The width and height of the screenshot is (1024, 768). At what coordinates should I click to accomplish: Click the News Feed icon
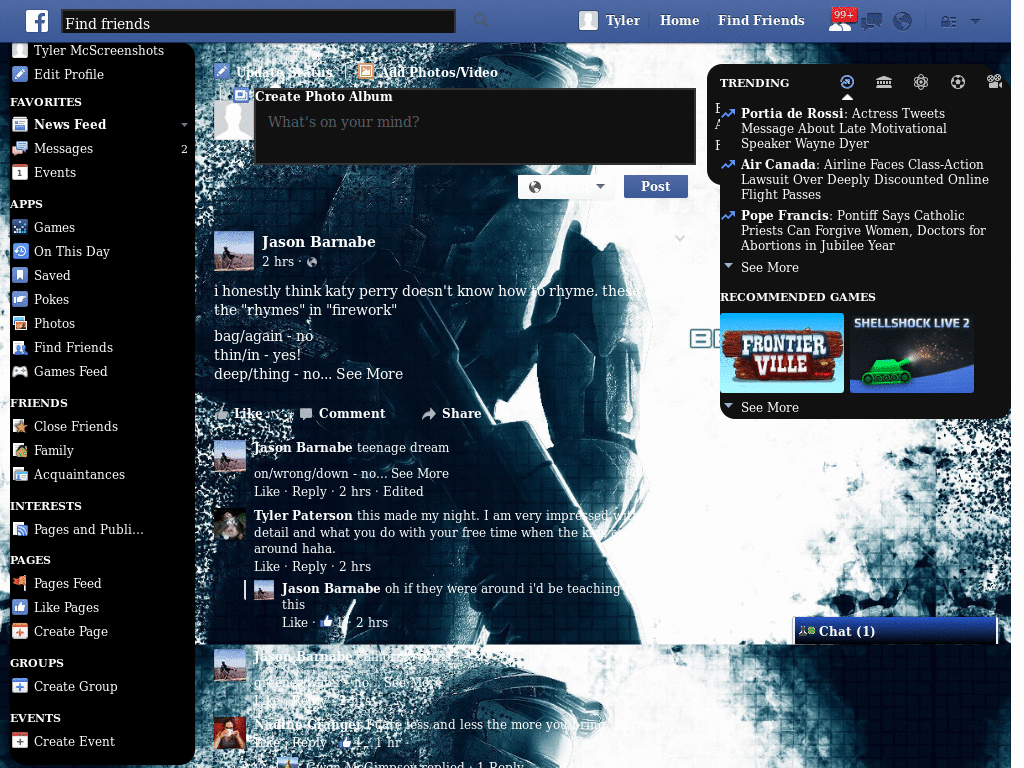point(20,124)
